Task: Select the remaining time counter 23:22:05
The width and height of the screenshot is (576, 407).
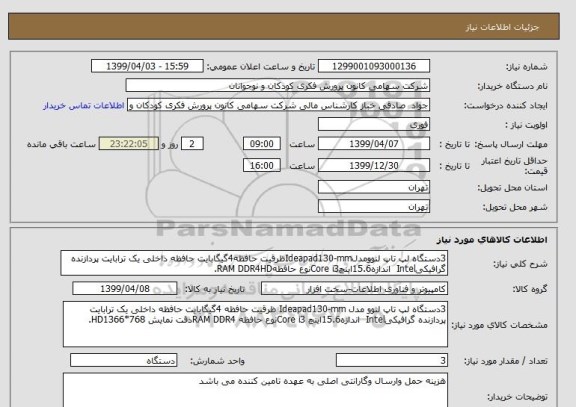Action: coord(129,144)
